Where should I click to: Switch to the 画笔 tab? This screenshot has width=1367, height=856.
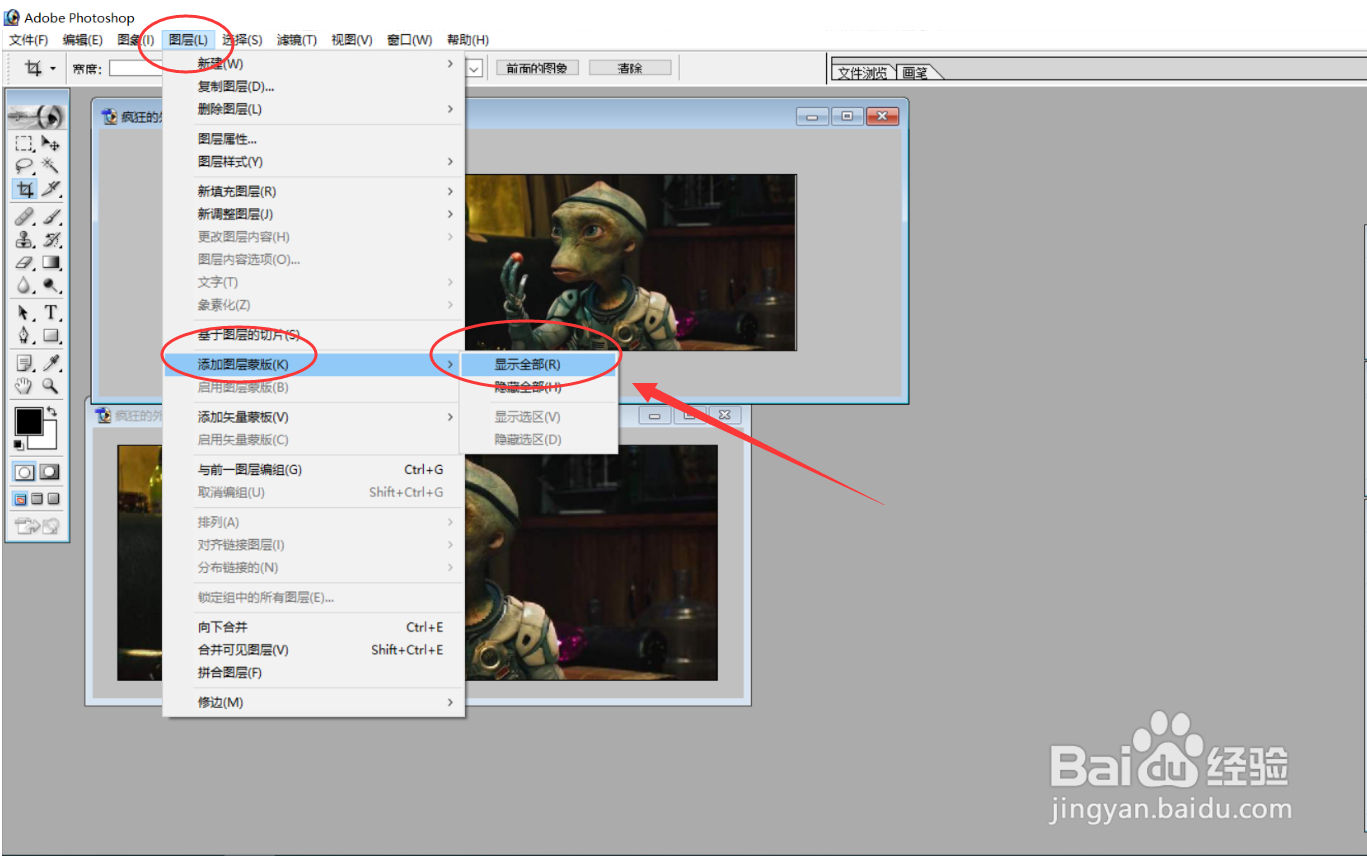click(x=915, y=73)
